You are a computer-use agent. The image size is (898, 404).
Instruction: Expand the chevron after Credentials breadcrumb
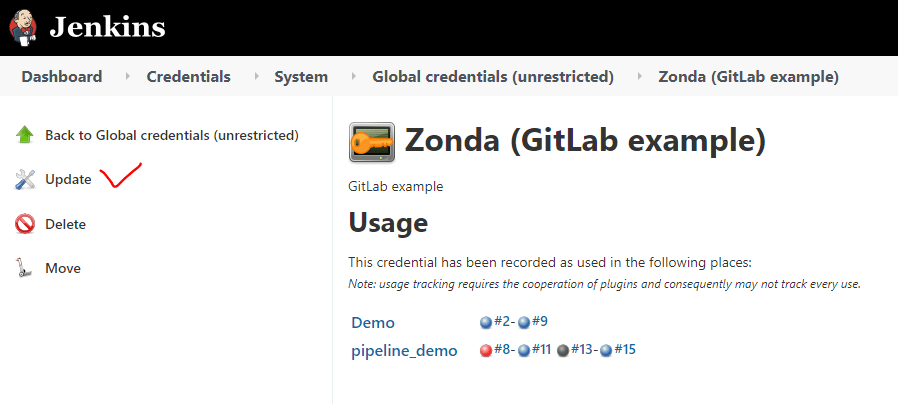point(255,76)
